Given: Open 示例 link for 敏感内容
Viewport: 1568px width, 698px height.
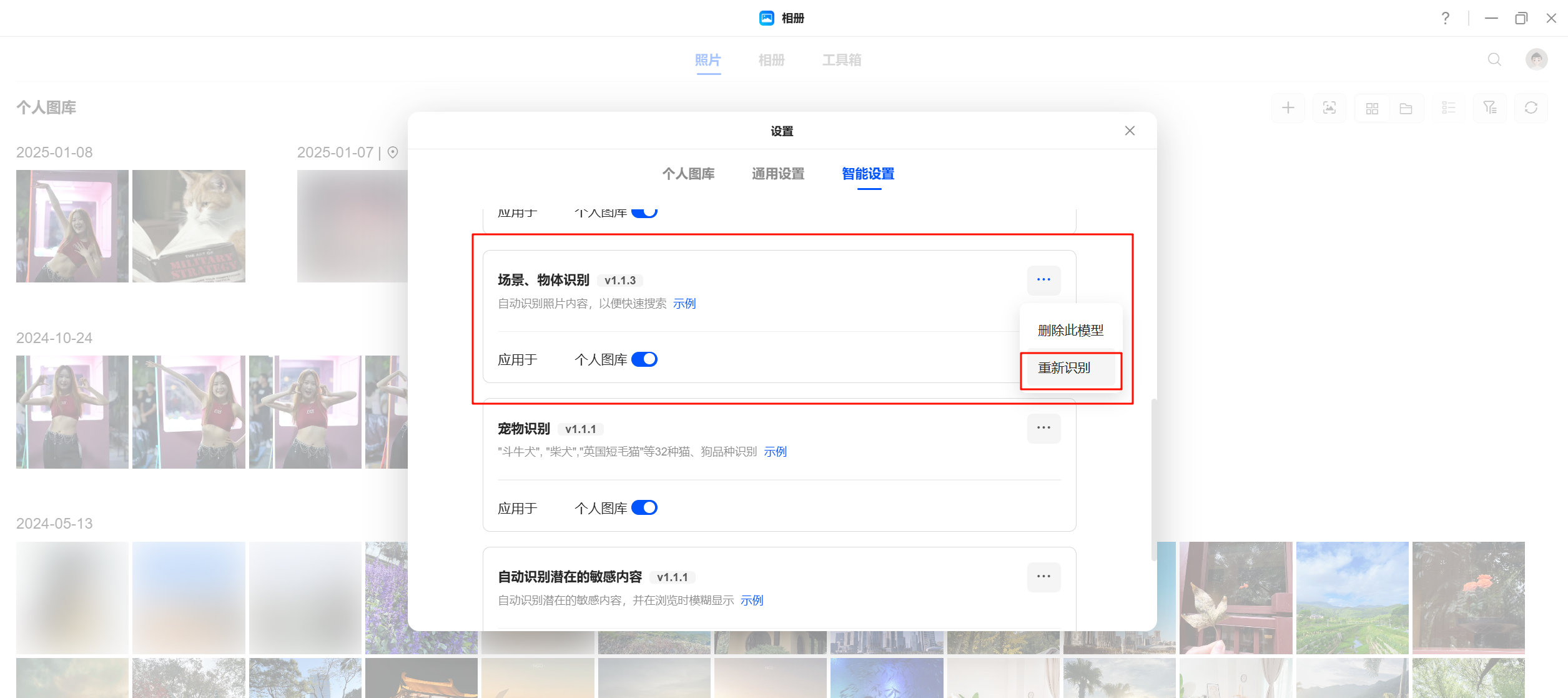Looking at the screenshot, I should click(752, 601).
